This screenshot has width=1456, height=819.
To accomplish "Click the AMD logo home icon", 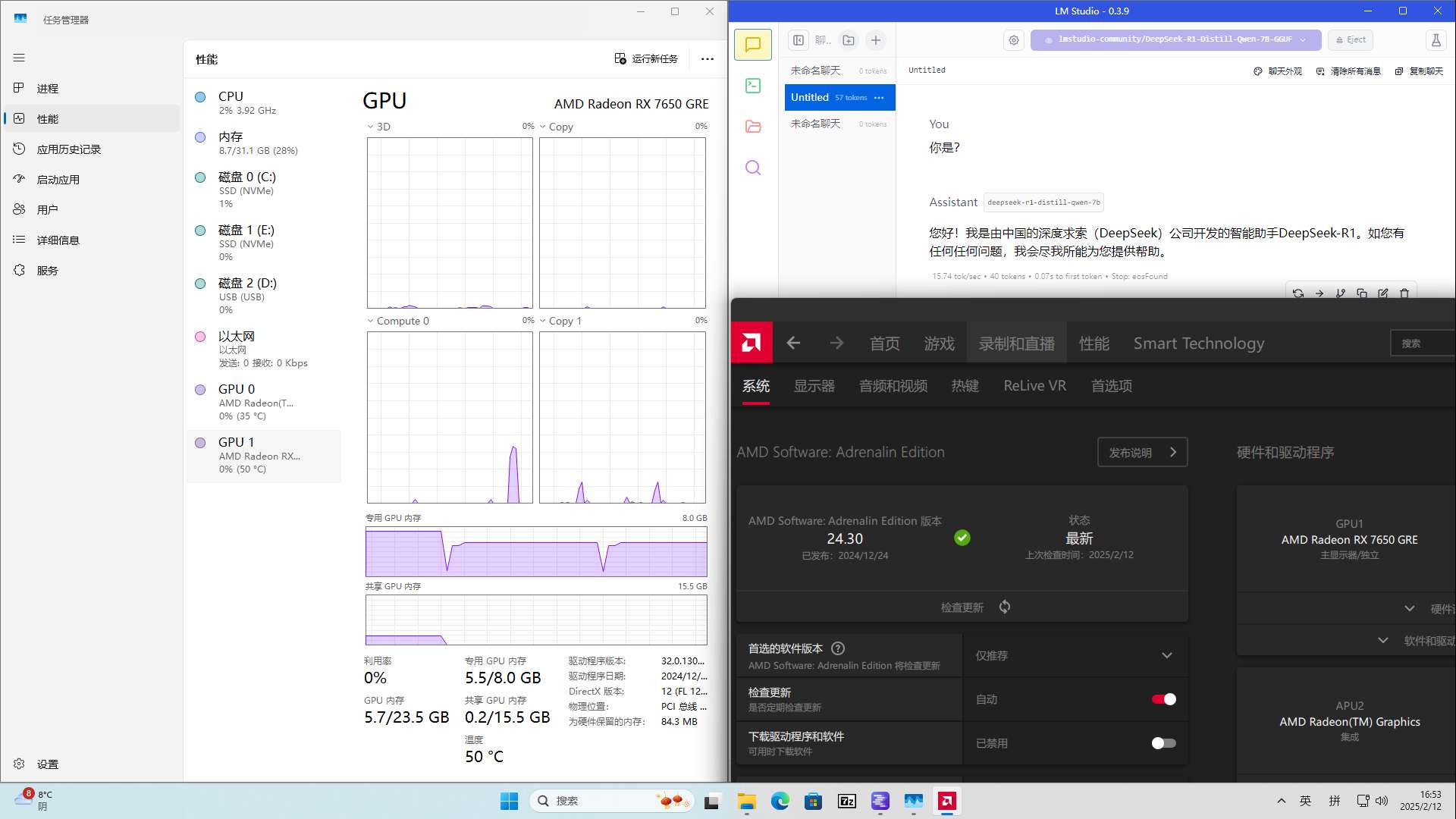I will [x=752, y=343].
